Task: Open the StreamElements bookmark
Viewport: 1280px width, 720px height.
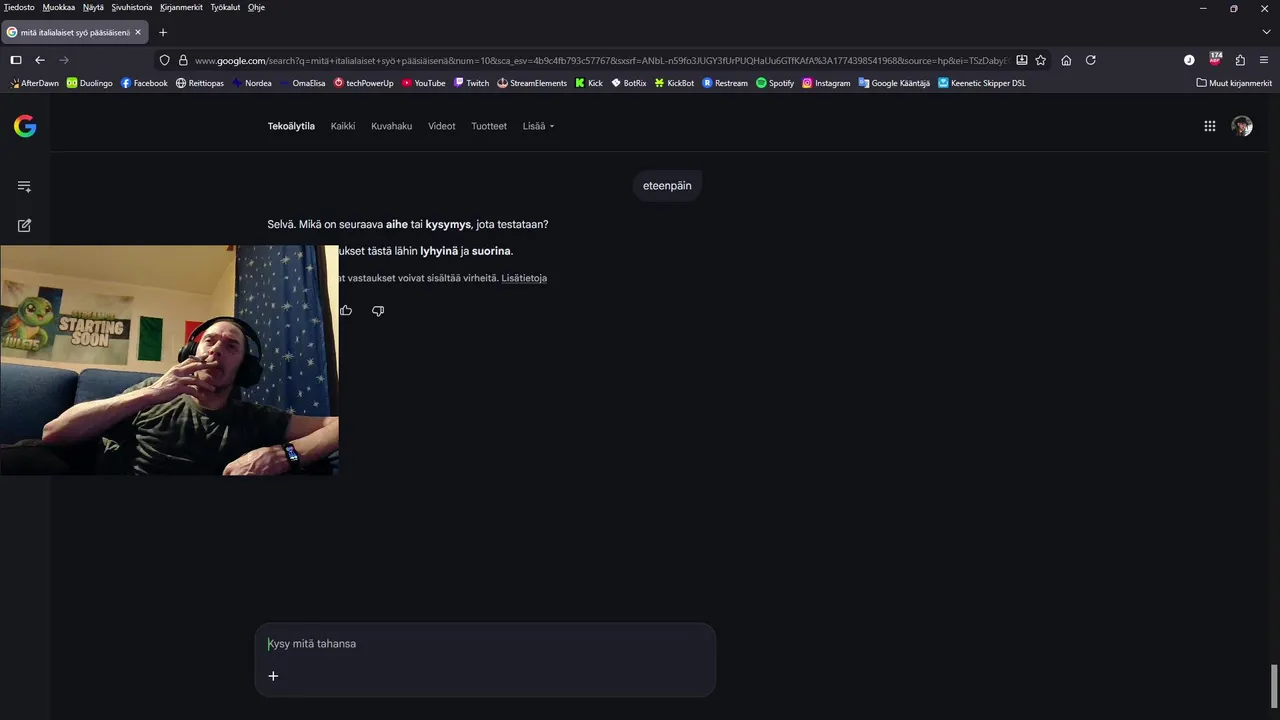Action: (x=532, y=83)
